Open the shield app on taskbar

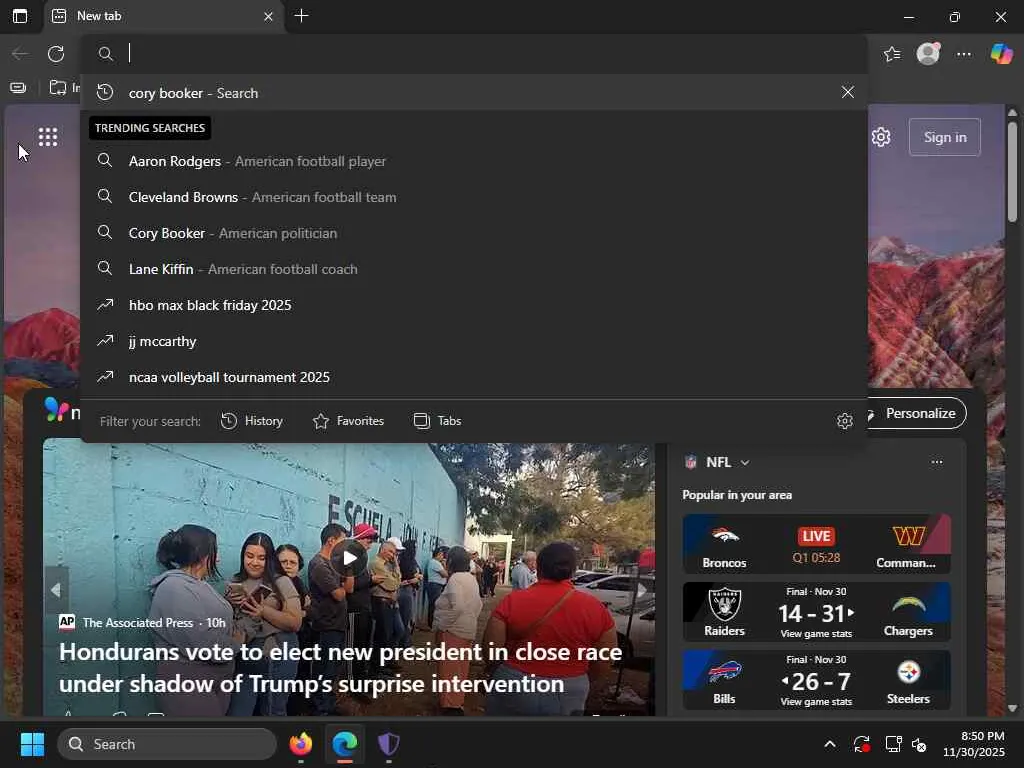[x=389, y=744]
